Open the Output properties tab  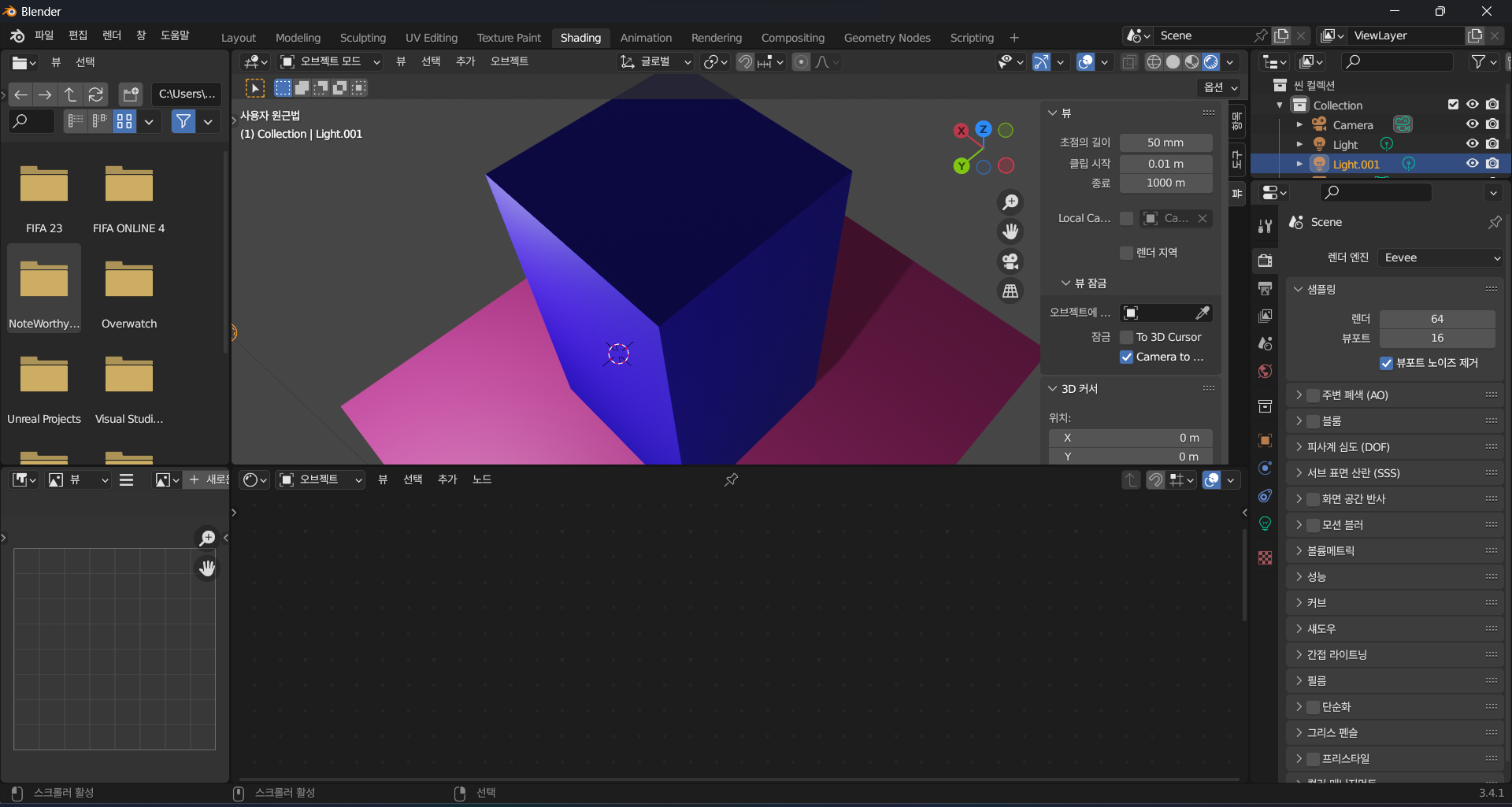(x=1266, y=288)
